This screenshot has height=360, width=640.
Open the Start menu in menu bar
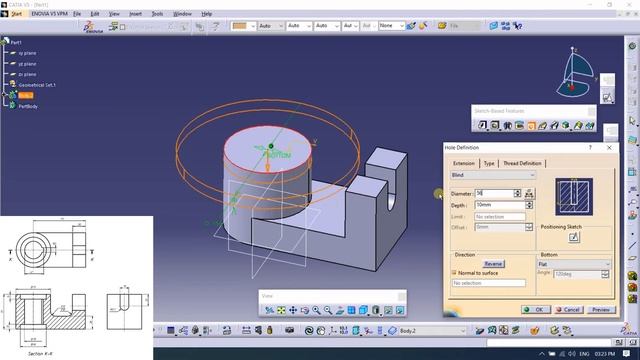[16, 14]
